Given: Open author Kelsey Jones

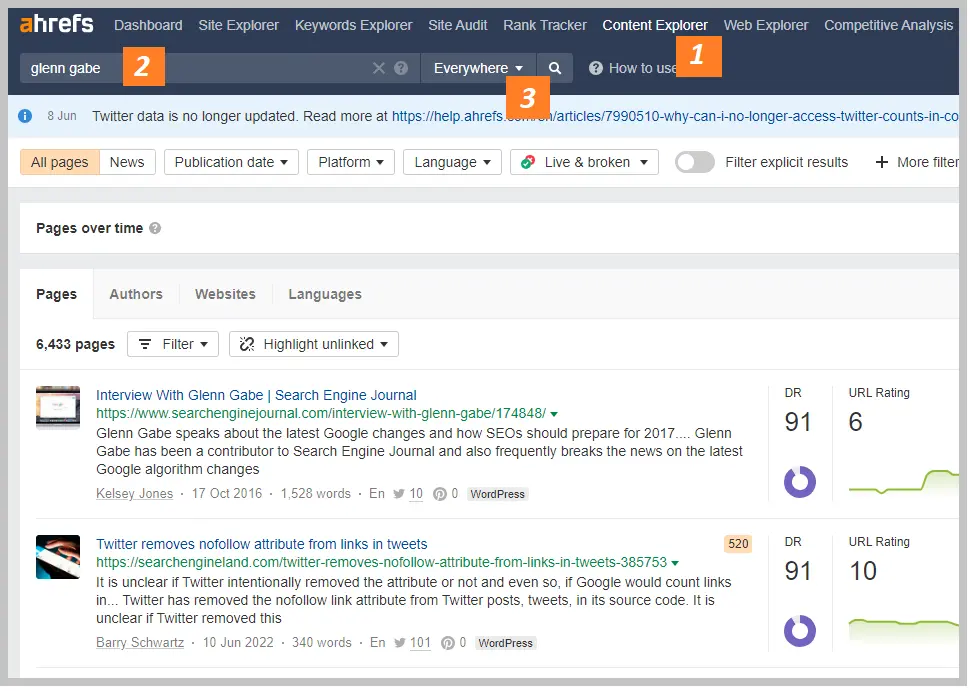Looking at the screenshot, I should 134,494.
